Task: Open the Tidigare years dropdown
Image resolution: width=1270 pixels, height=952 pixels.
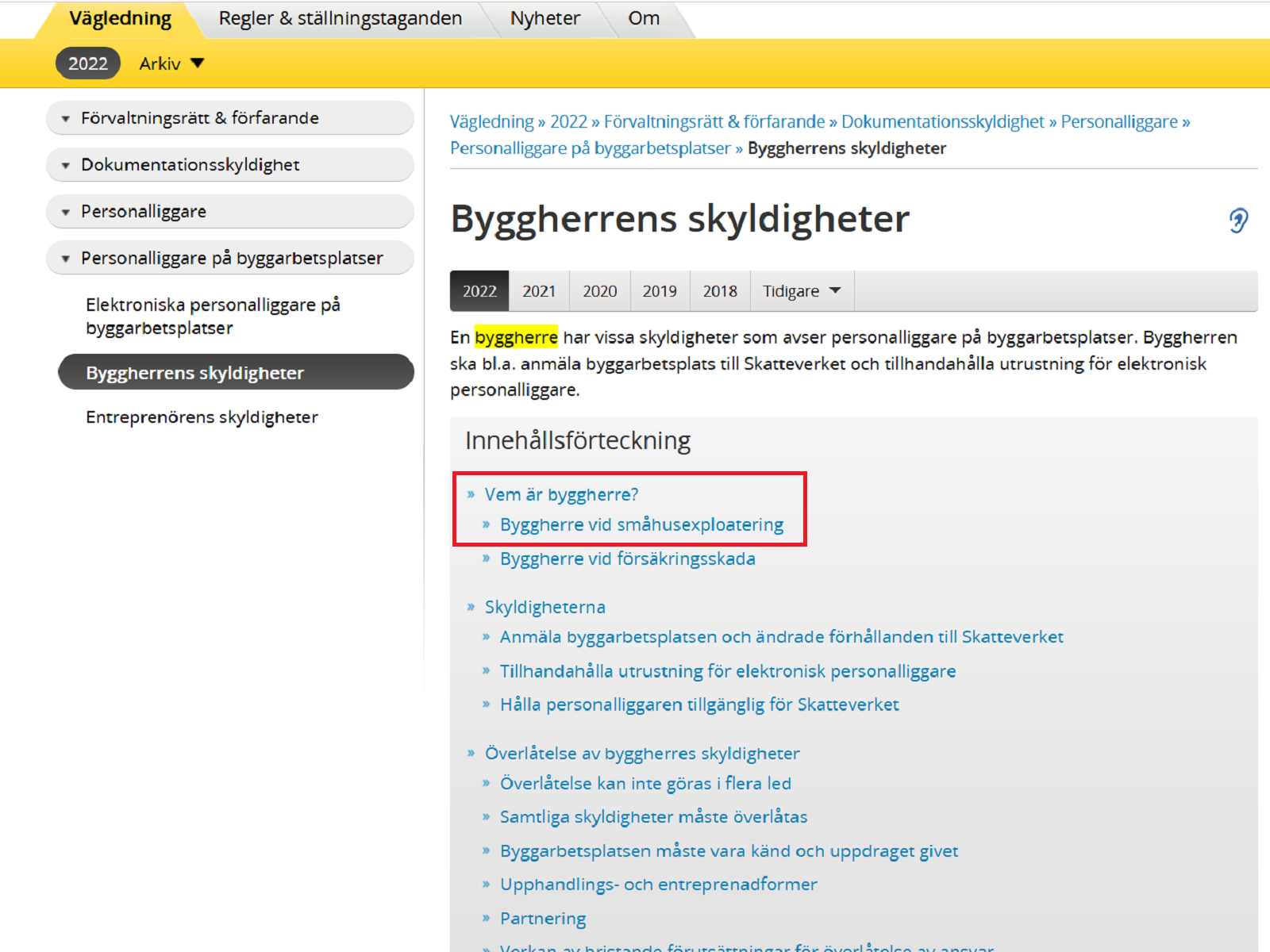Action: coord(802,291)
